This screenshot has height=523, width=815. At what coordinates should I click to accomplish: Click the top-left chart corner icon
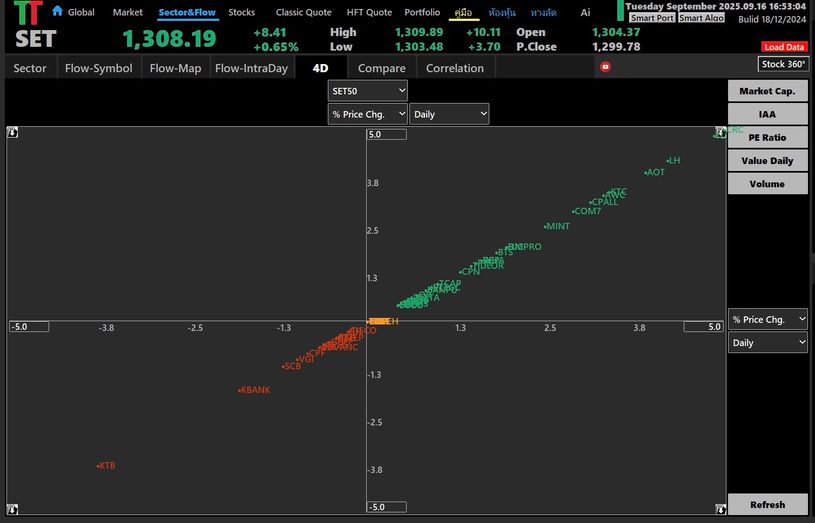(12, 133)
